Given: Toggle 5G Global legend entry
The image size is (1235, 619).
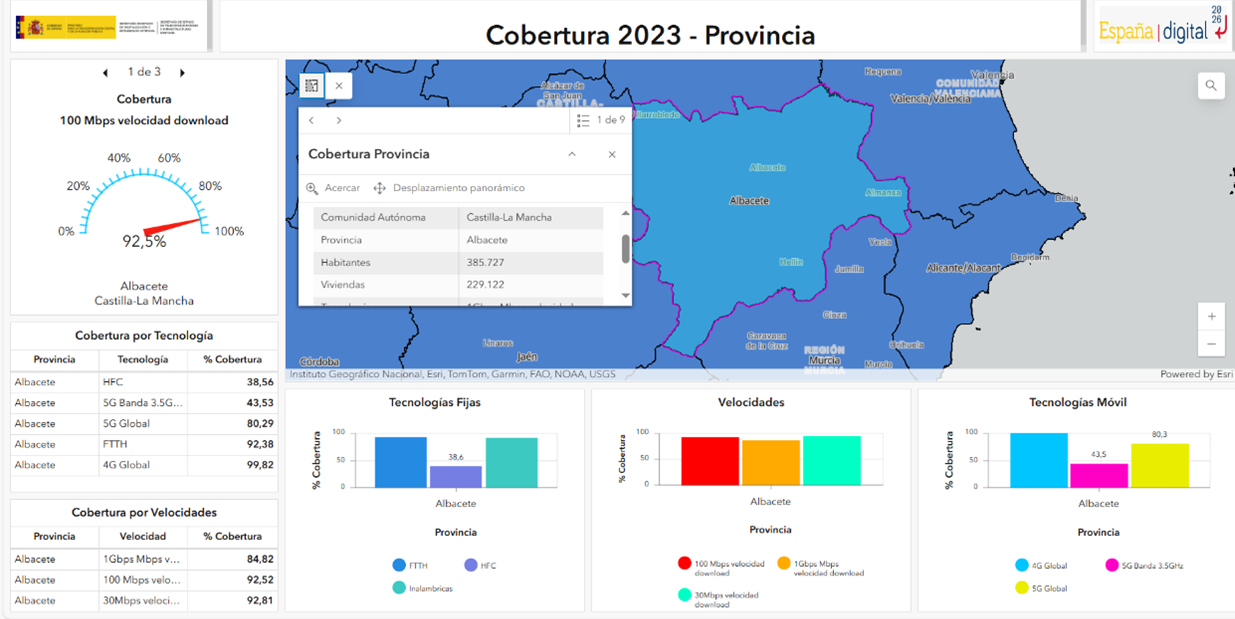Looking at the screenshot, I should click(1041, 588).
